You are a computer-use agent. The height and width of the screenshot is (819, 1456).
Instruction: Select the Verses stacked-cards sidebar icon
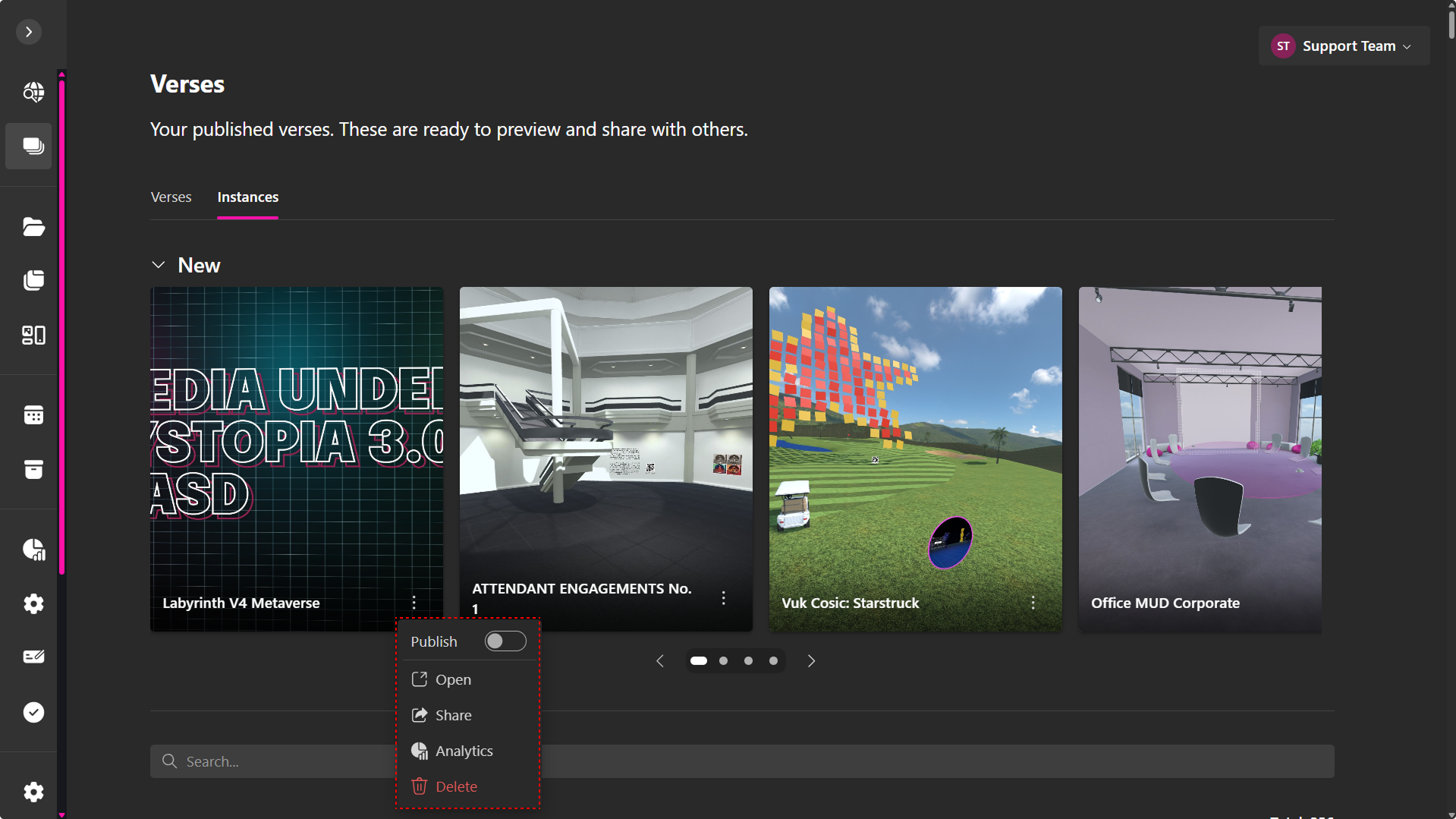point(30,146)
